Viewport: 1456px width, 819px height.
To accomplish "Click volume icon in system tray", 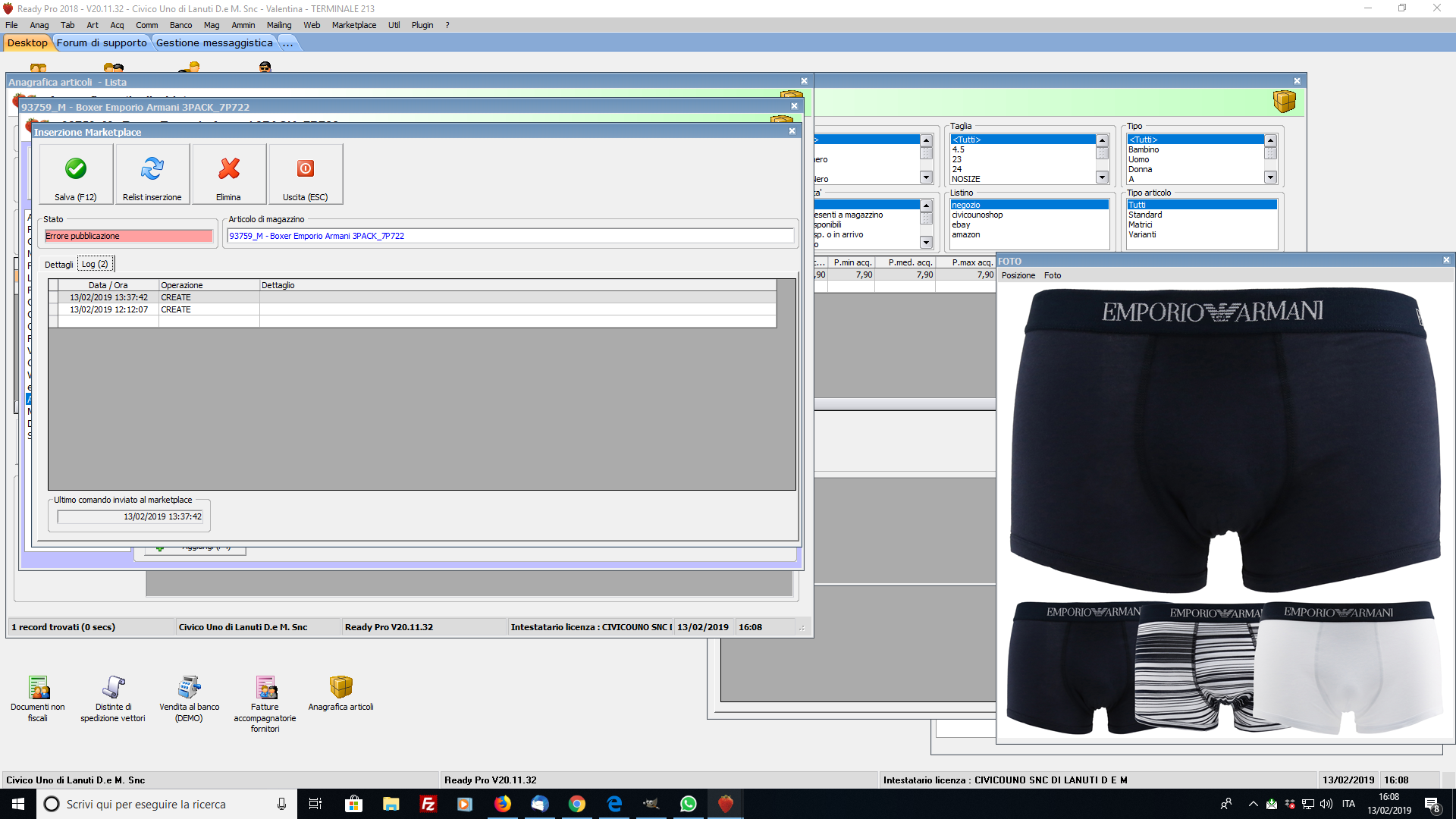I will point(1326,804).
